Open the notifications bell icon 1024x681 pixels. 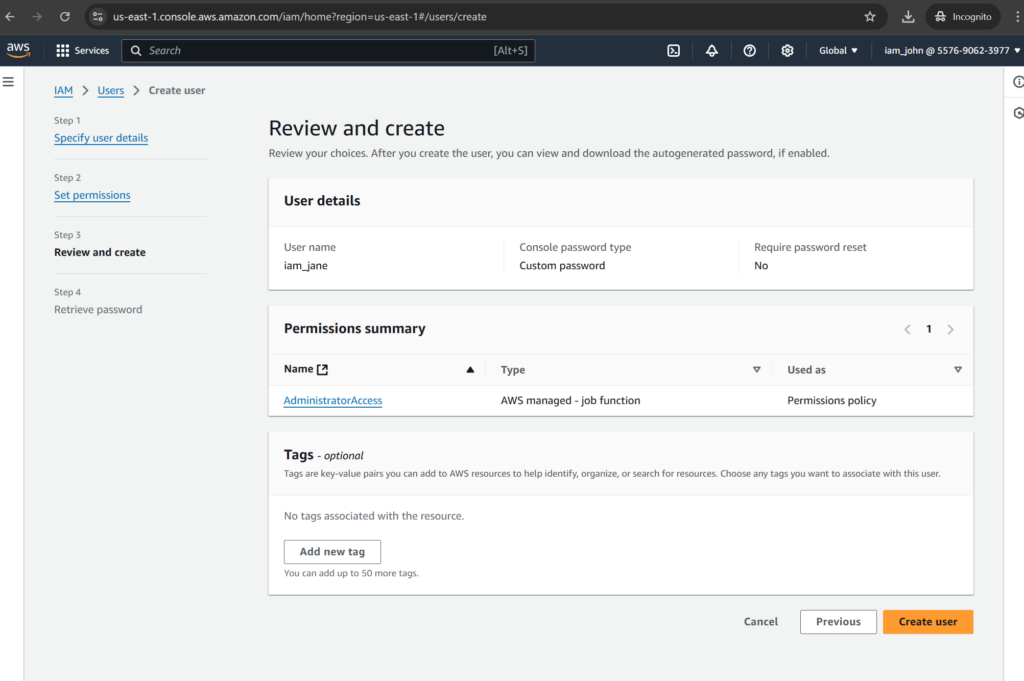(x=712, y=50)
